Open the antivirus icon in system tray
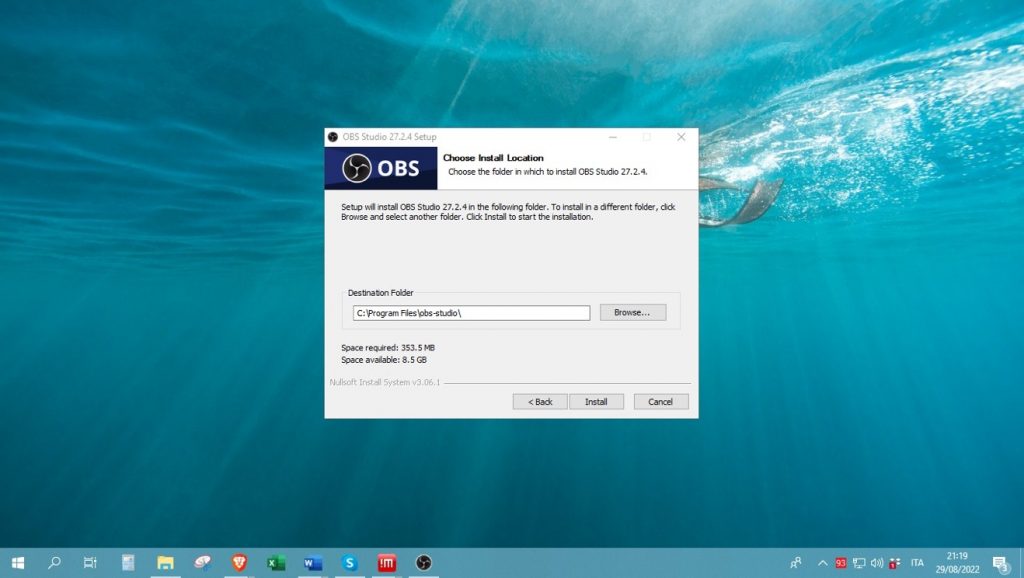 pos(840,562)
